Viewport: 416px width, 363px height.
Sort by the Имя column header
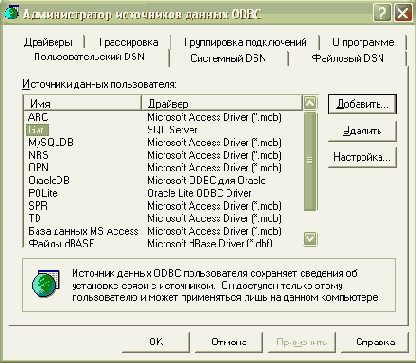(83, 103)
